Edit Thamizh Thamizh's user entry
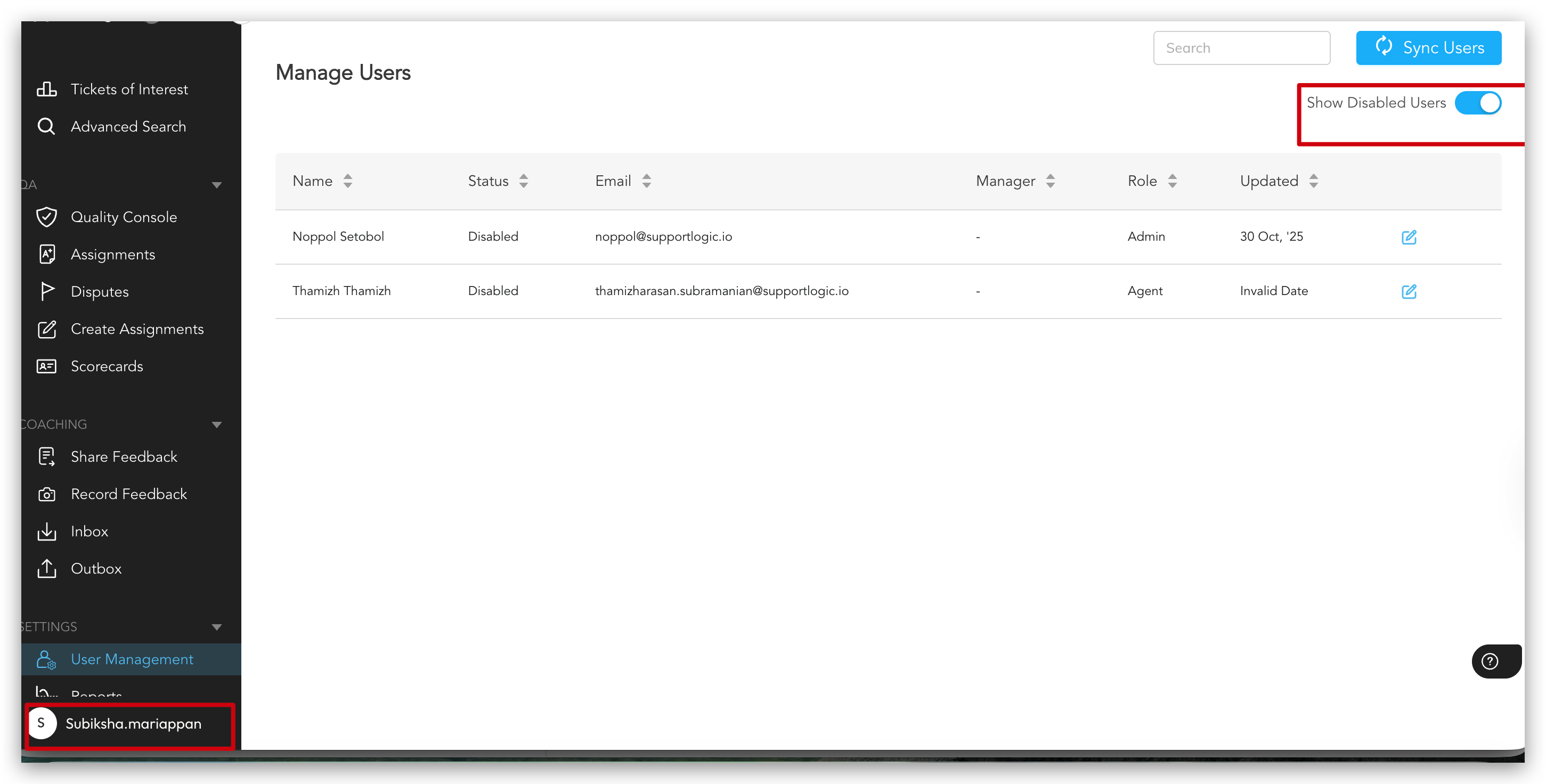 1408,291
